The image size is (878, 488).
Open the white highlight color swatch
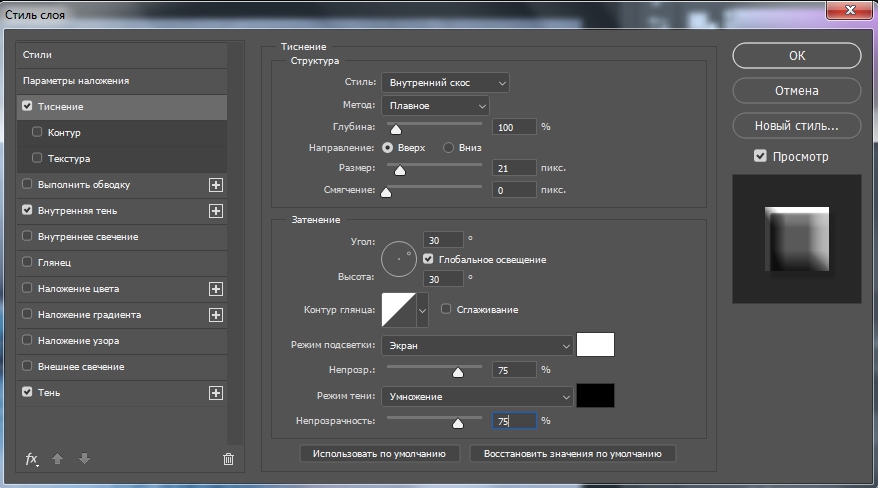pos(595,345)
